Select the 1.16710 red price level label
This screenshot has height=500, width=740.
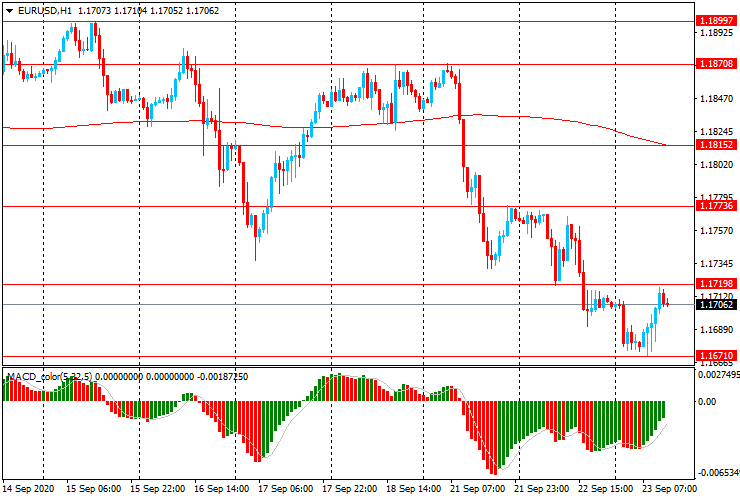click(716, 356)
